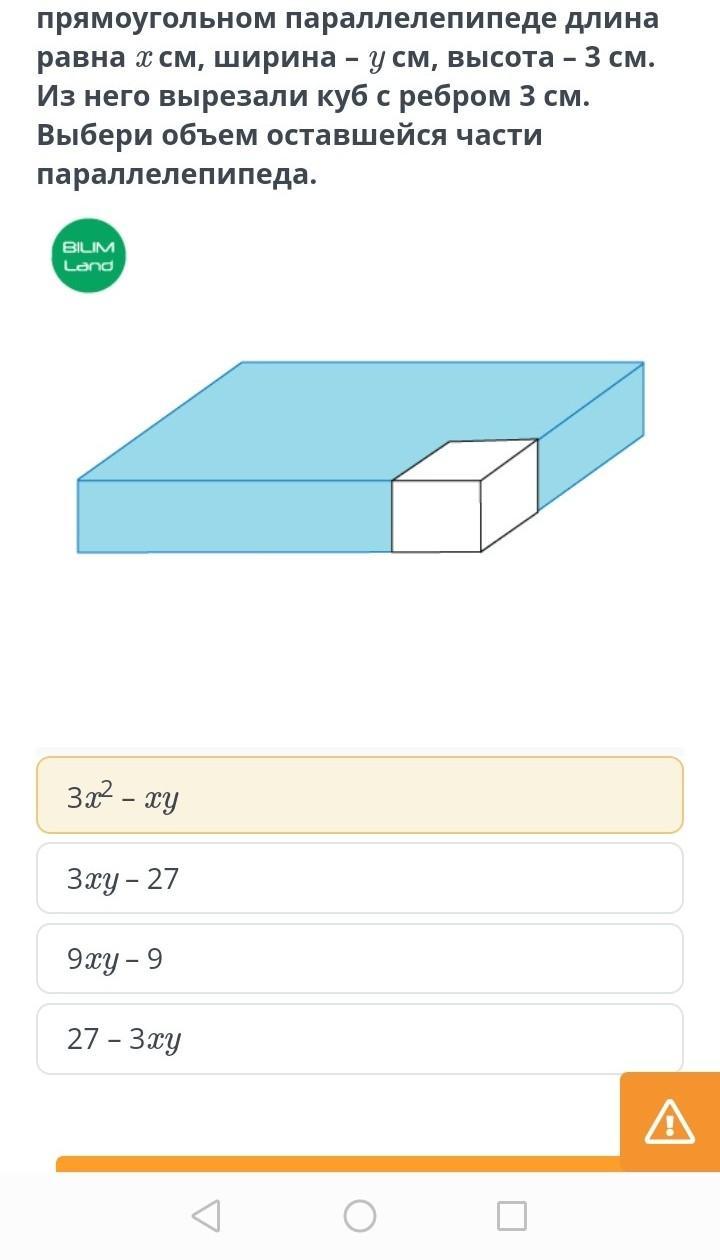Click the white cube's front face
This screenshot has height=1260, width=720.
coord(436,516)
